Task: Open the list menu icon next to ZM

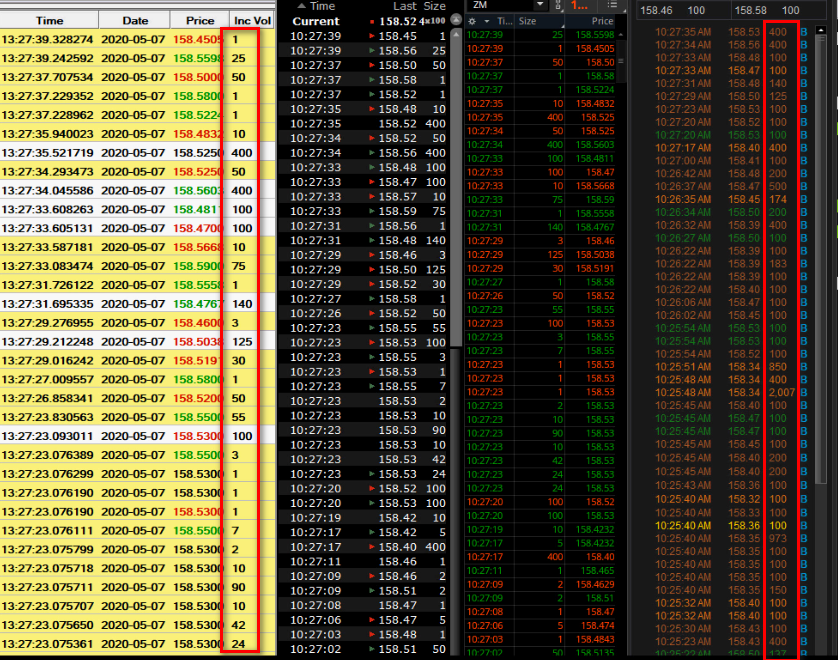Action: click(612, 5)
